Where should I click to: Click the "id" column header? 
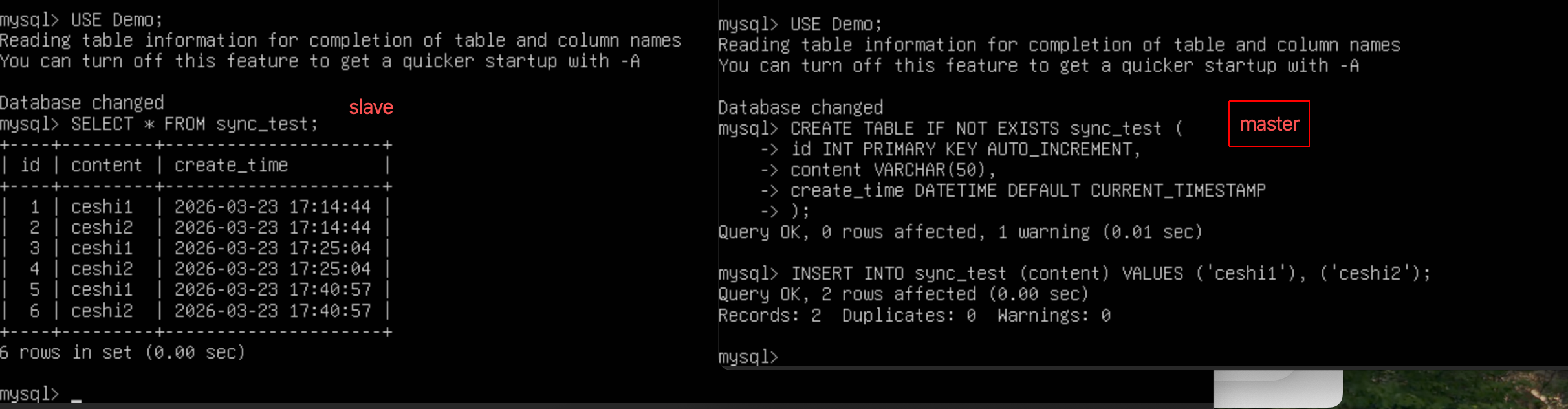click(x=30, y=166)
